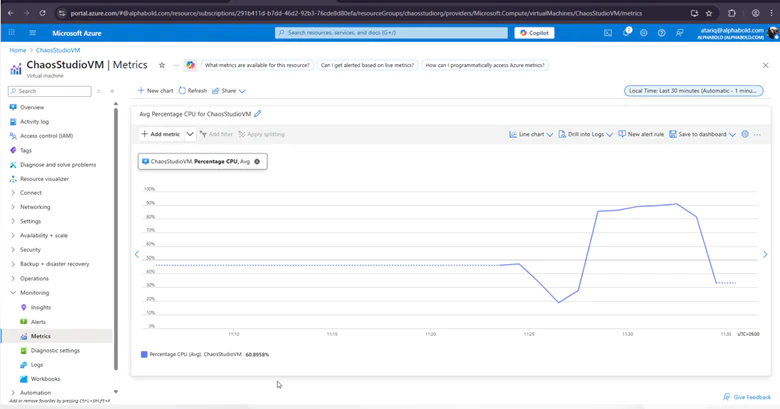This screenshot has width=780, height=409.
Task: Open Access control (IAM)
Action: click(x=46, y=136)
